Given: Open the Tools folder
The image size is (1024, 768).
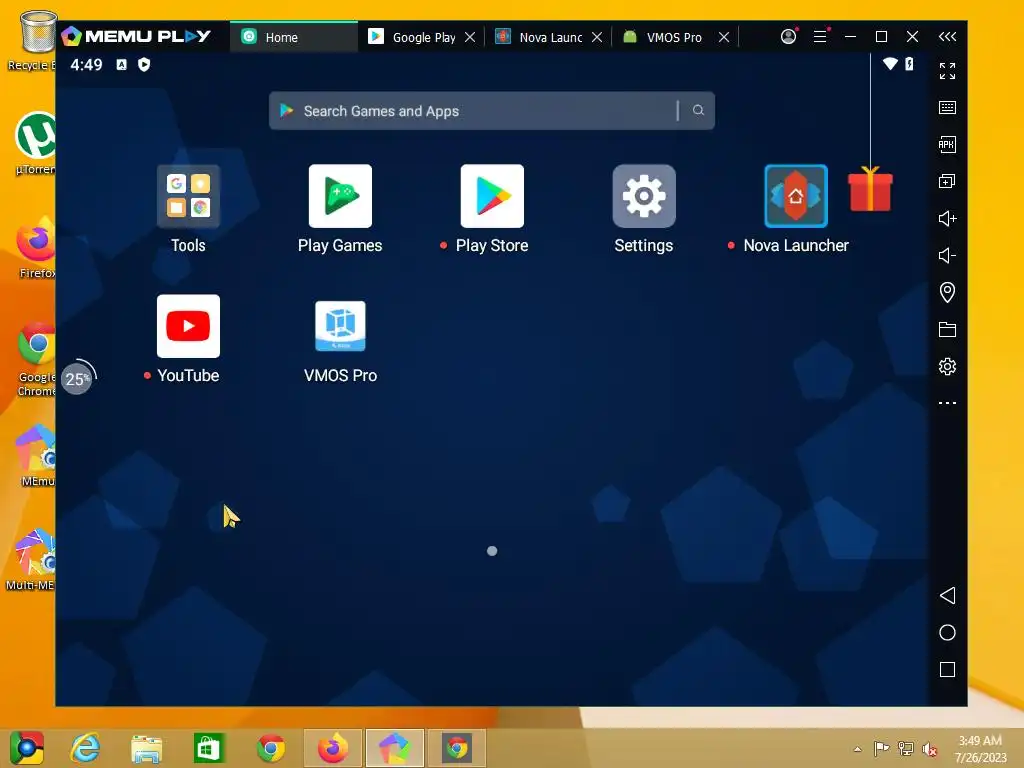Looking at the screenshot, I should (188, 196).
